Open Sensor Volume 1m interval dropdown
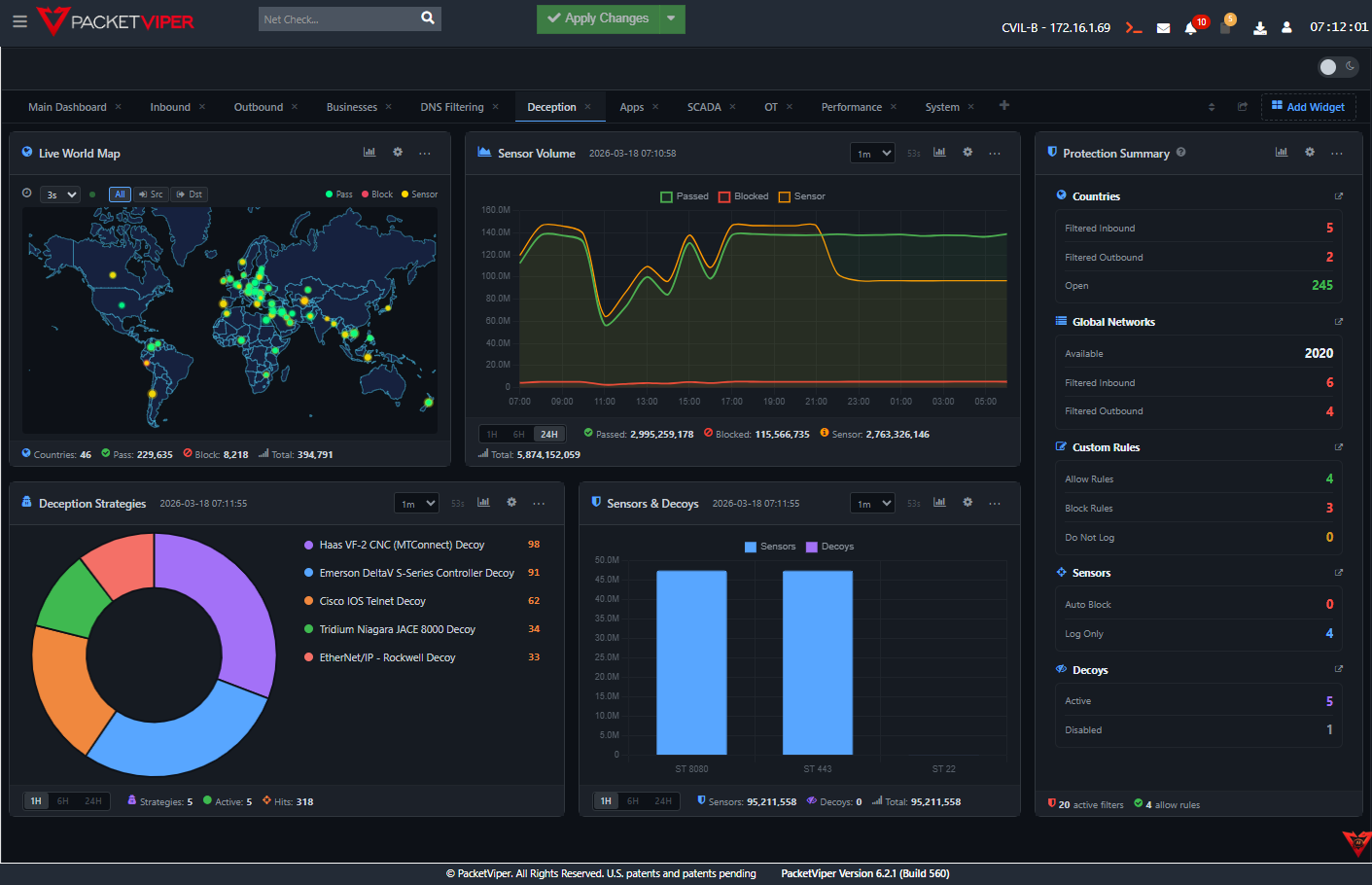The height and width of the screenshot is (885, 1372). coord(872,154)
